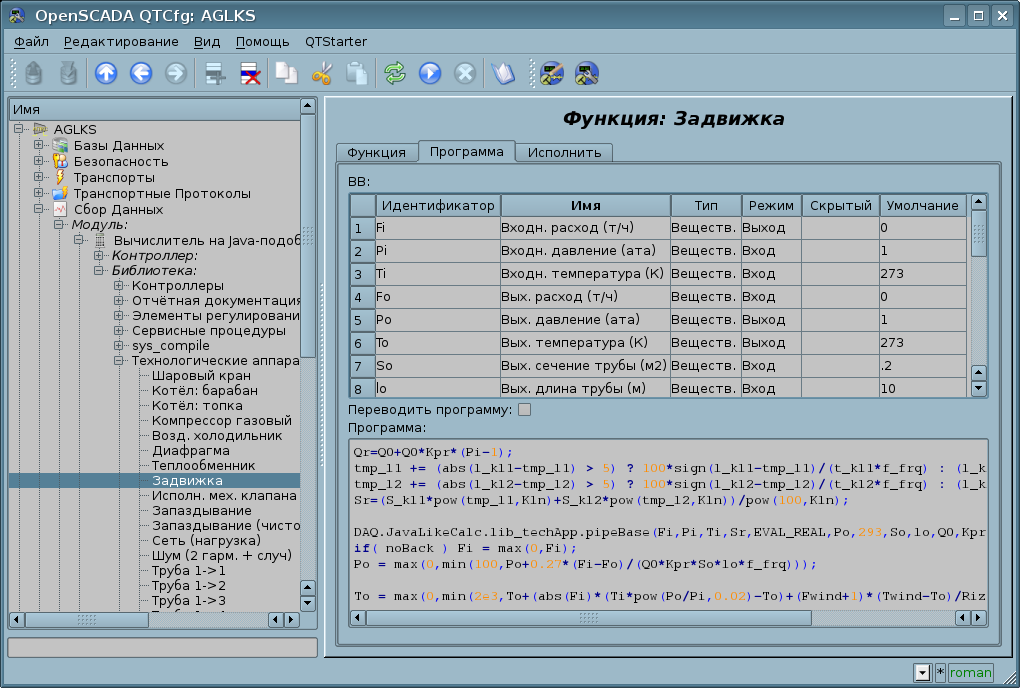Expand the sys_compile library node
The width and height of the screenshot is (1020, 688).
tap(118, 345)
